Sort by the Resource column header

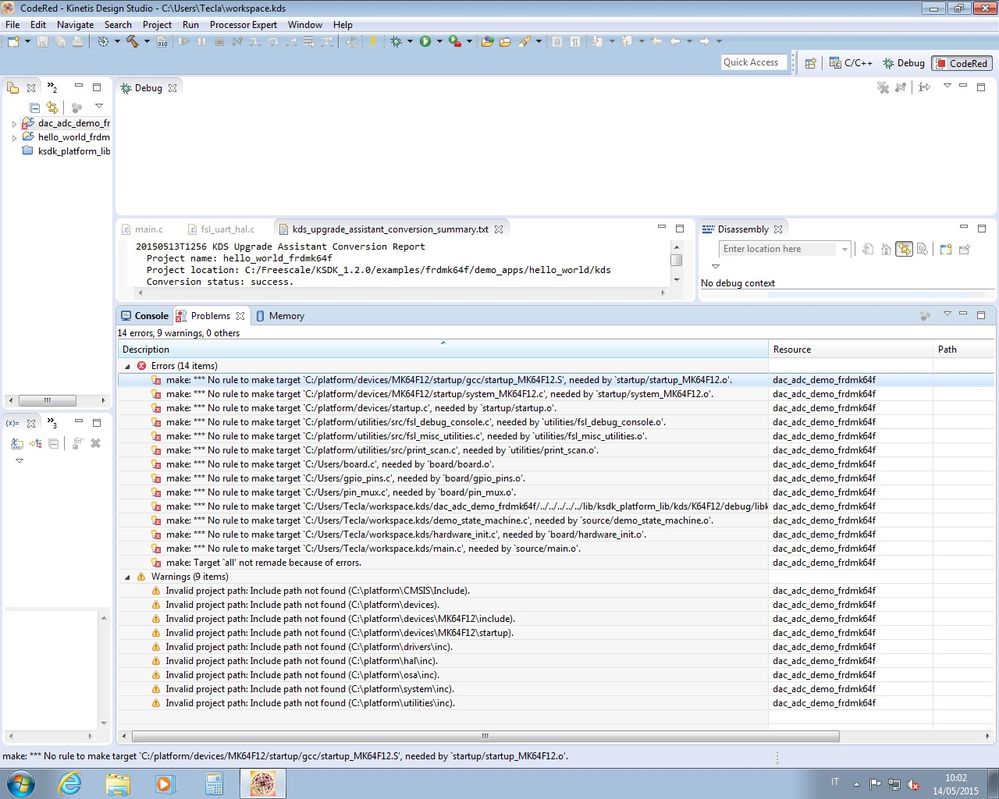[851, 350]
